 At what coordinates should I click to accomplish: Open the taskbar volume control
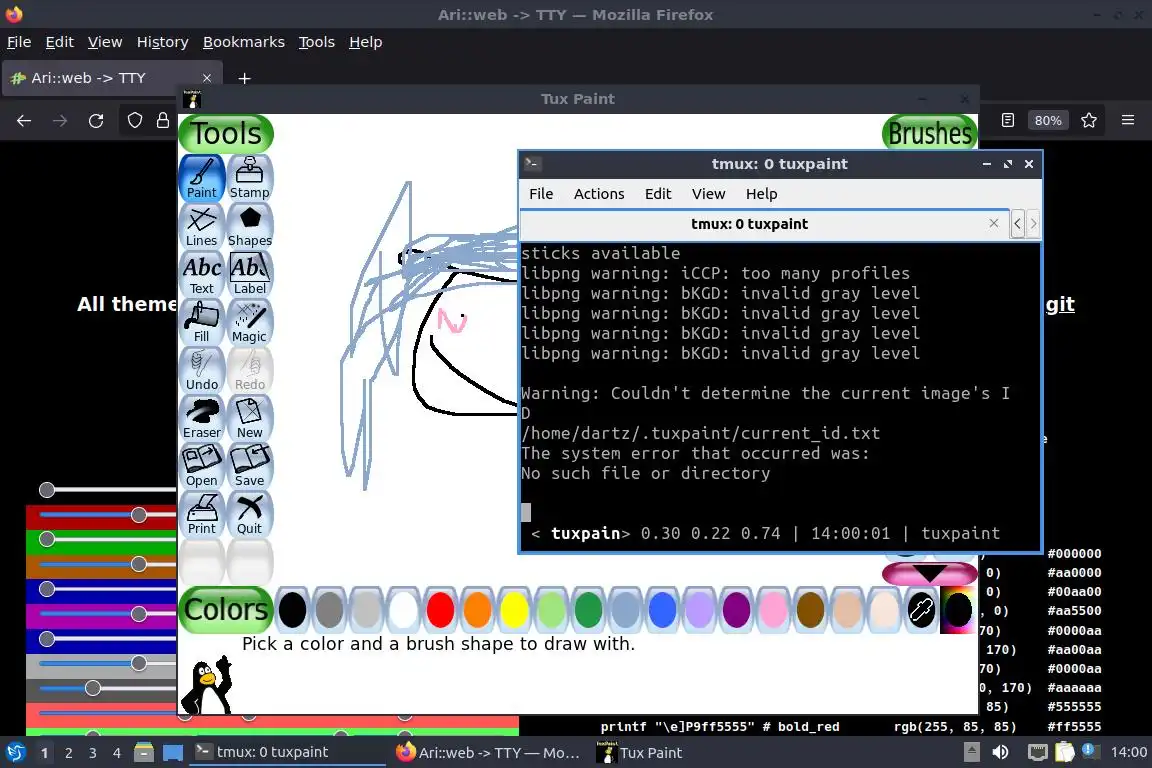pos(1000,752)
